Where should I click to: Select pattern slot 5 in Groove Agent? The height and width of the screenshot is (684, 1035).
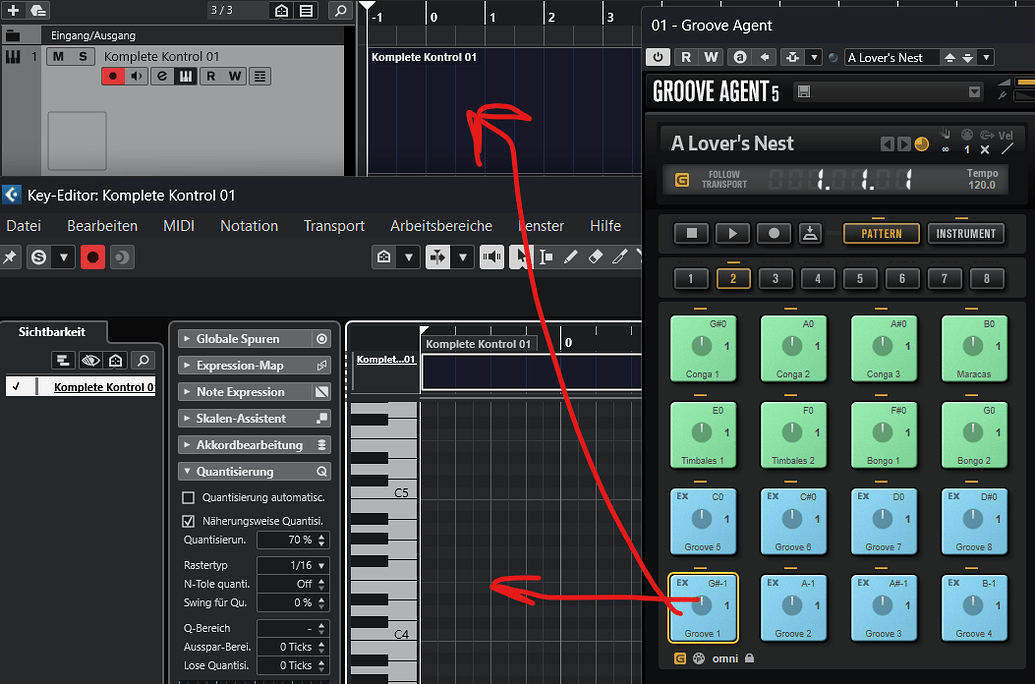tap(860, 279)
